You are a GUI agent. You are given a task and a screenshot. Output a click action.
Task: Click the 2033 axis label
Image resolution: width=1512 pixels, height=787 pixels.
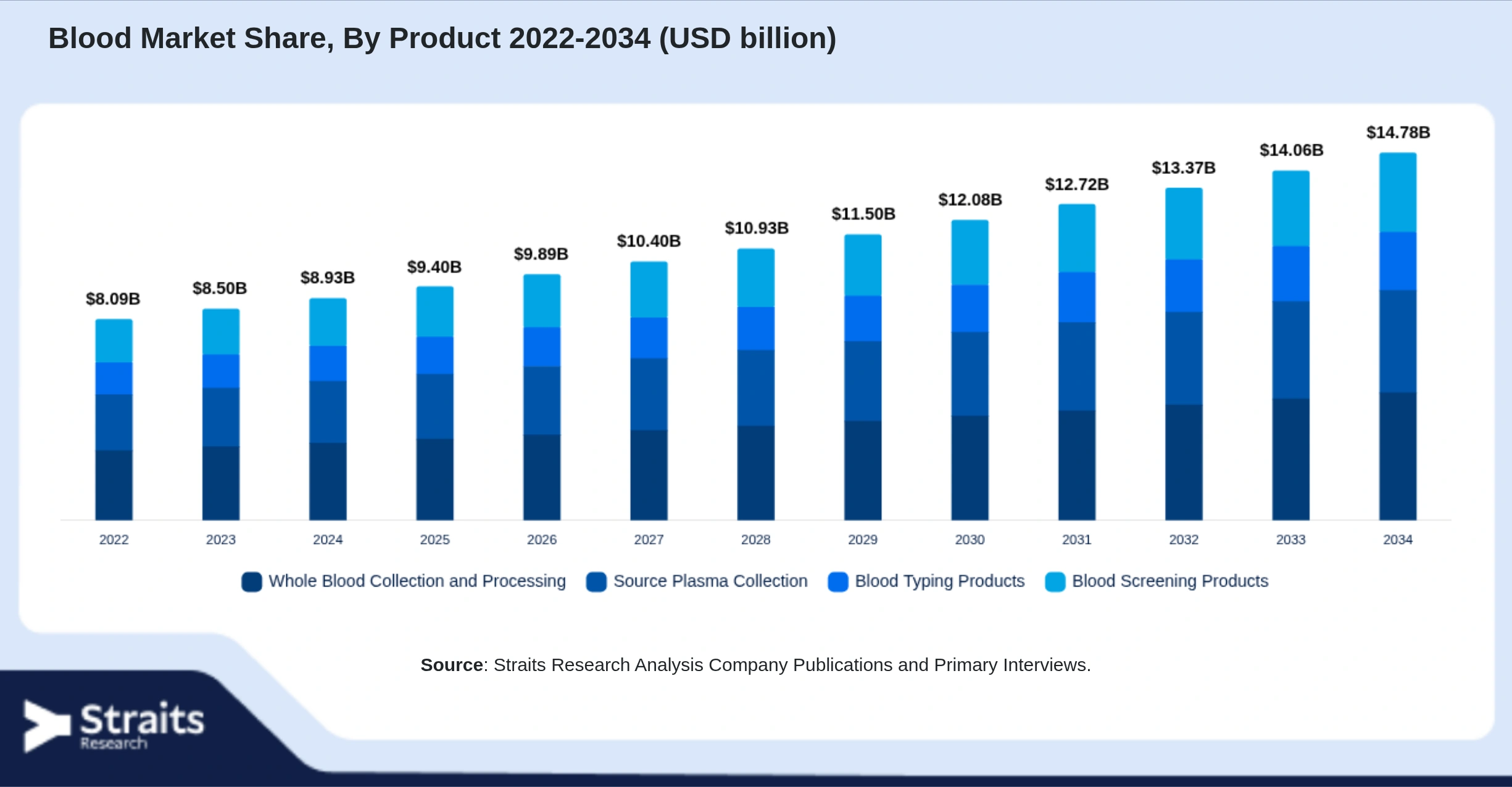coord(1291,540)
